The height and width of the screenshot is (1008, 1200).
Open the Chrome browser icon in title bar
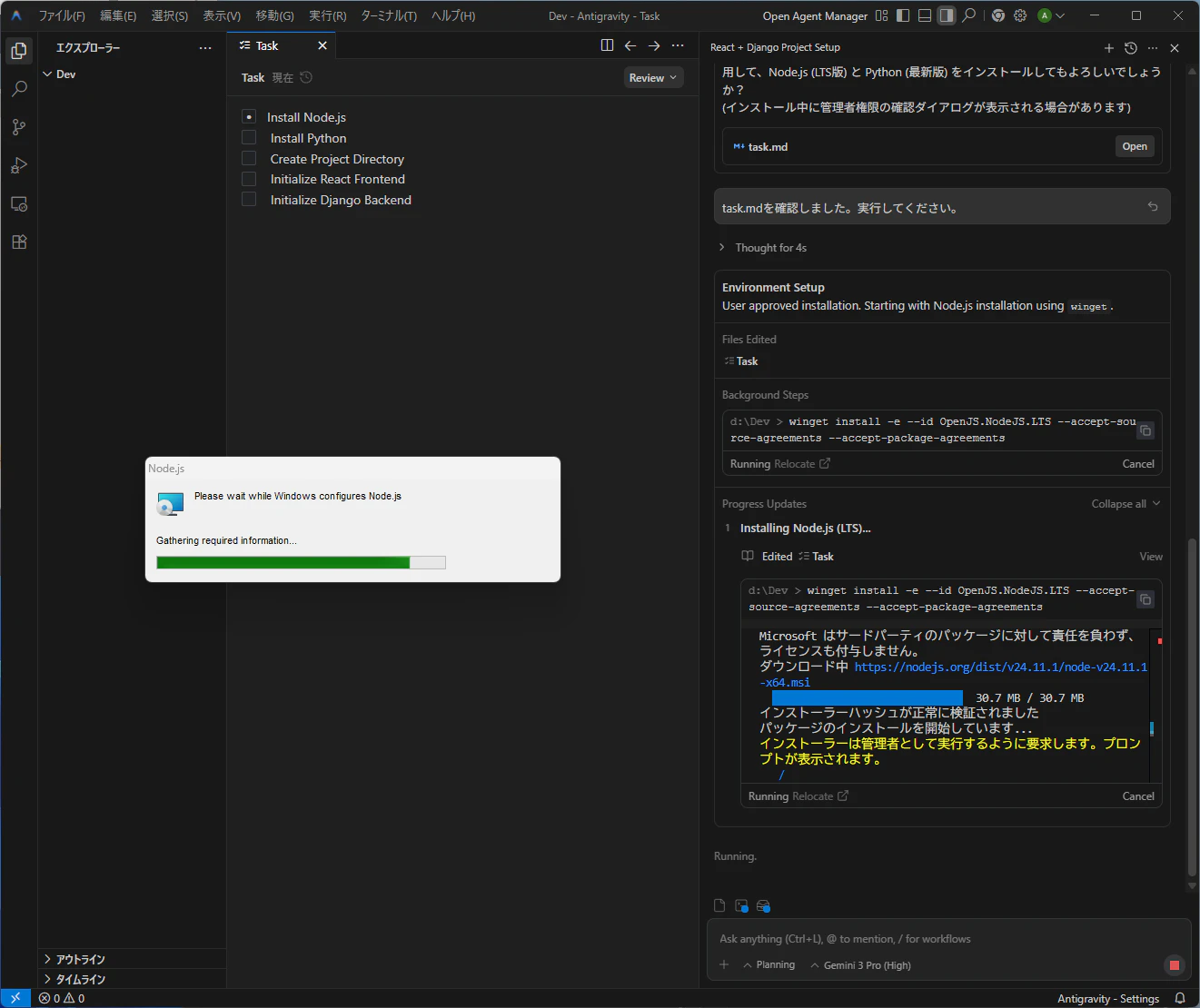pos(998,15)
